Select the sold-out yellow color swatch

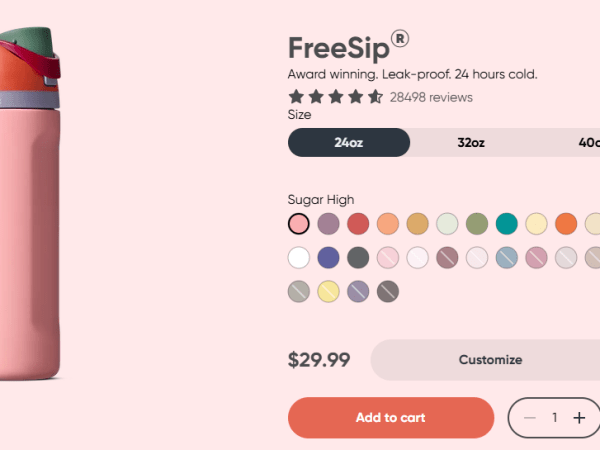pos(328,292)
